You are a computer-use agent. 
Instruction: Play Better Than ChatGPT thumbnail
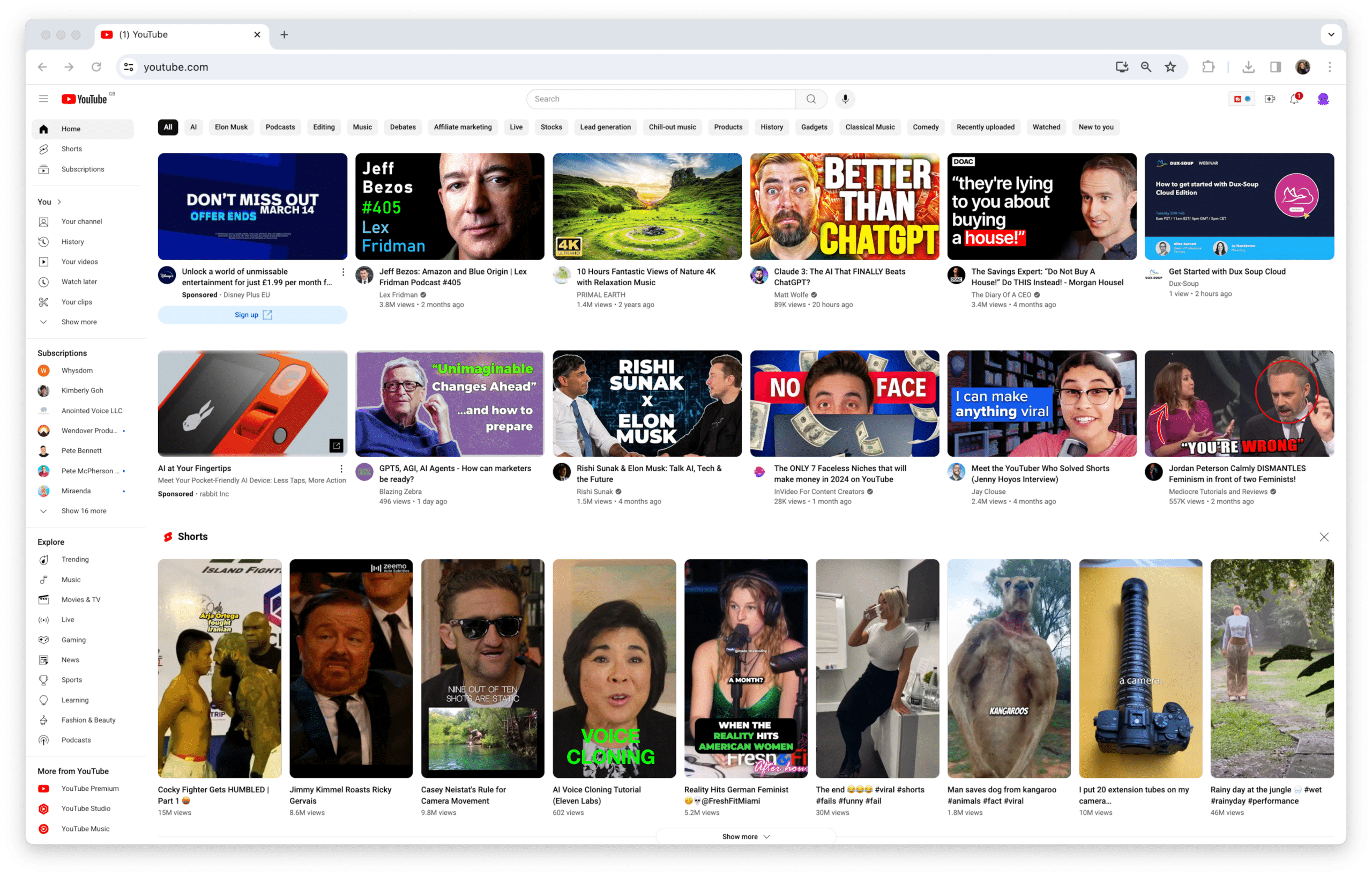pos(845,206)
